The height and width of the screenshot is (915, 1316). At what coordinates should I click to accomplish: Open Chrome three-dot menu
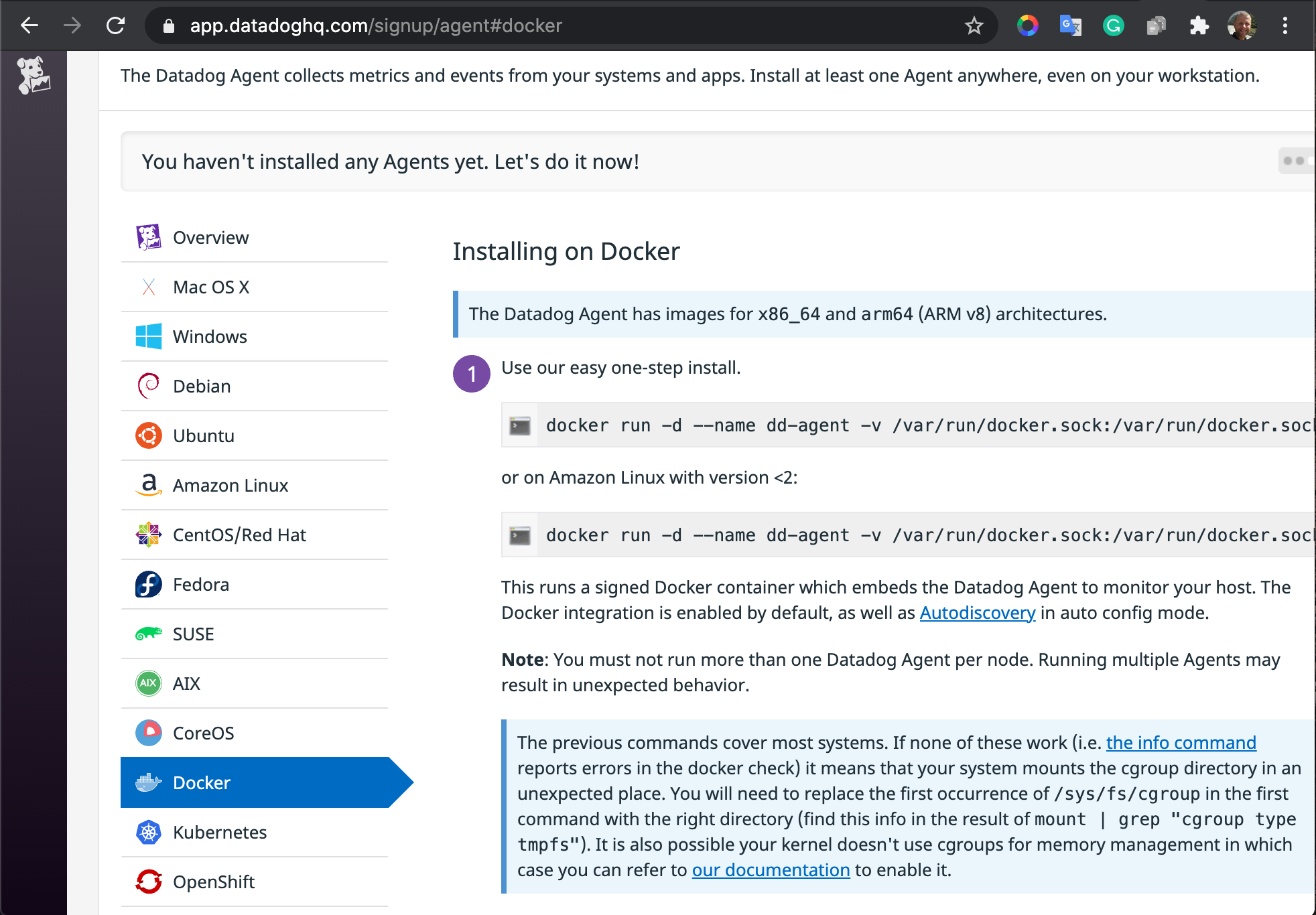point(1285,26)
